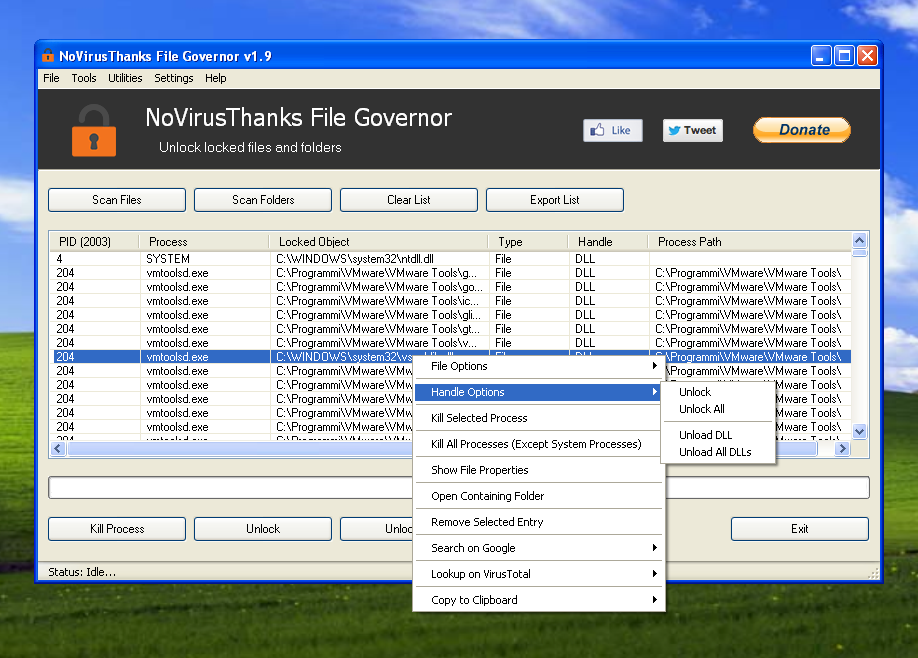Click the horizontal scroll right arrow
The height and width of the screenshot is (658, 918).
[842, 448]
